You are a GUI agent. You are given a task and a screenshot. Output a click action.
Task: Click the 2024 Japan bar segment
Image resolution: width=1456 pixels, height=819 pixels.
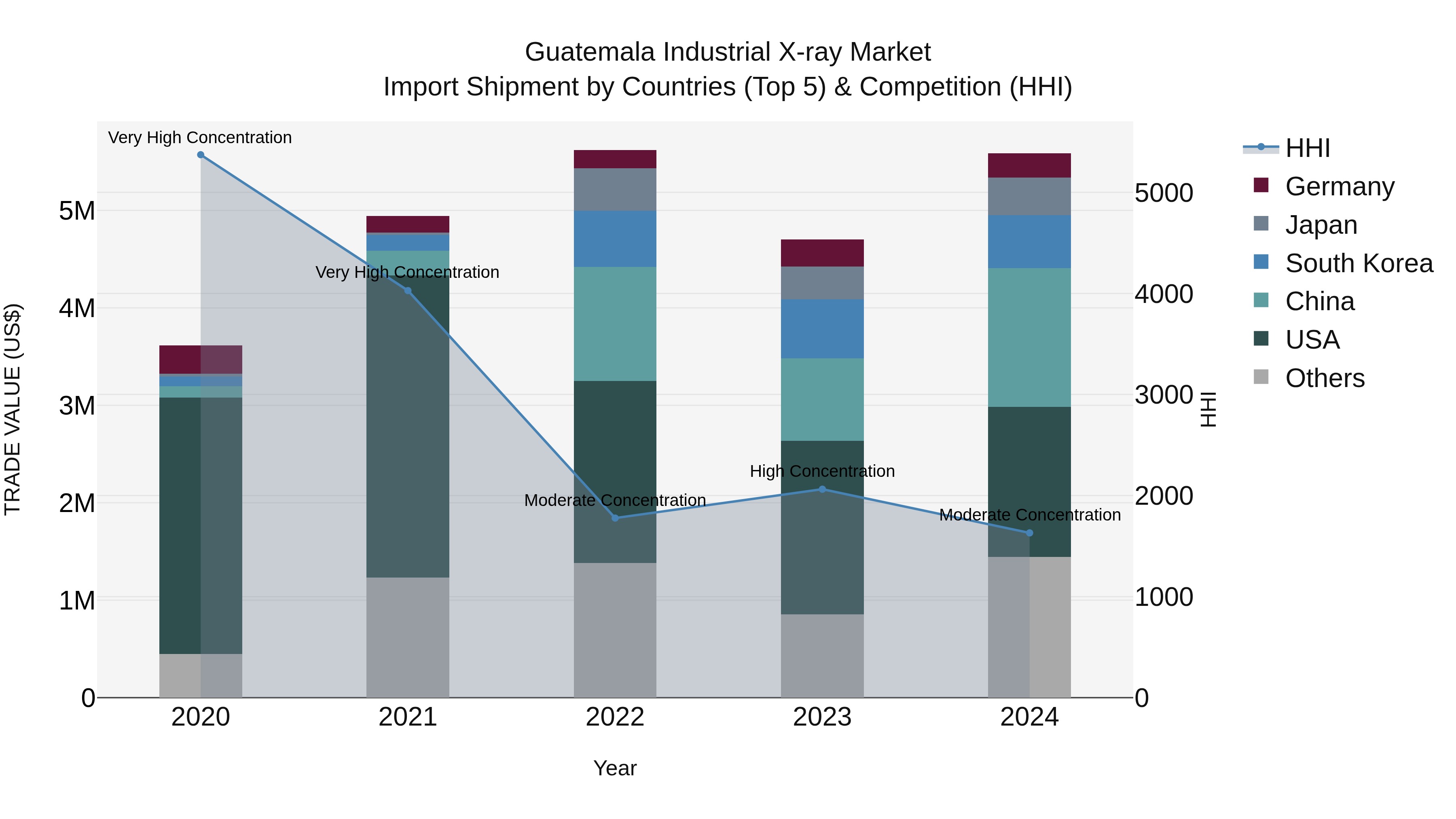coord(1029,197)
